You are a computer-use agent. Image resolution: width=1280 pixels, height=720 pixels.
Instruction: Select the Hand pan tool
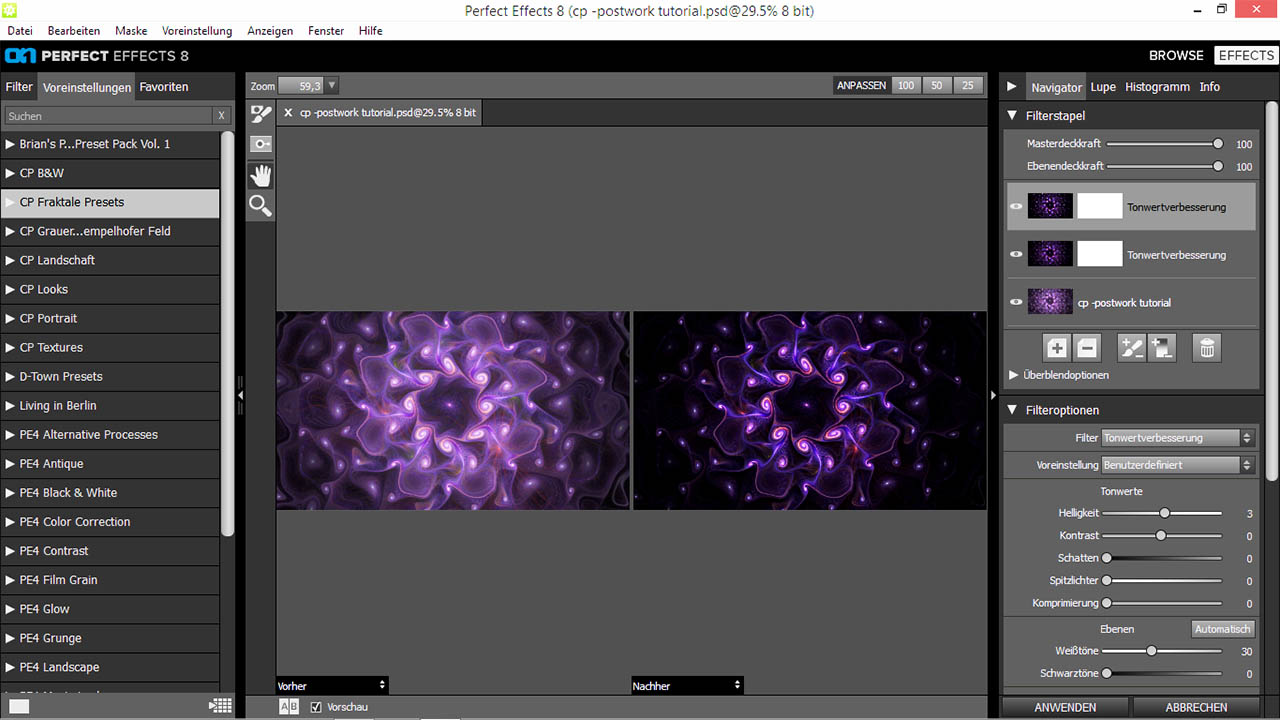pos(260,176)
